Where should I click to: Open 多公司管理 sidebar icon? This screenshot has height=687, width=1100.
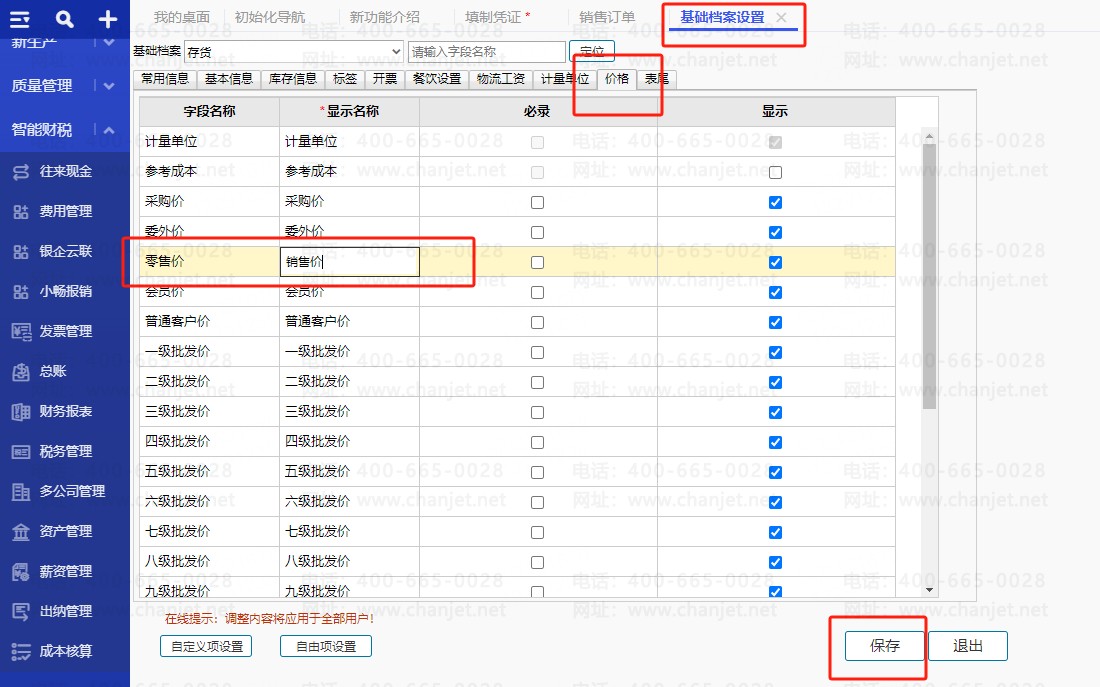(x=21, y=491)
